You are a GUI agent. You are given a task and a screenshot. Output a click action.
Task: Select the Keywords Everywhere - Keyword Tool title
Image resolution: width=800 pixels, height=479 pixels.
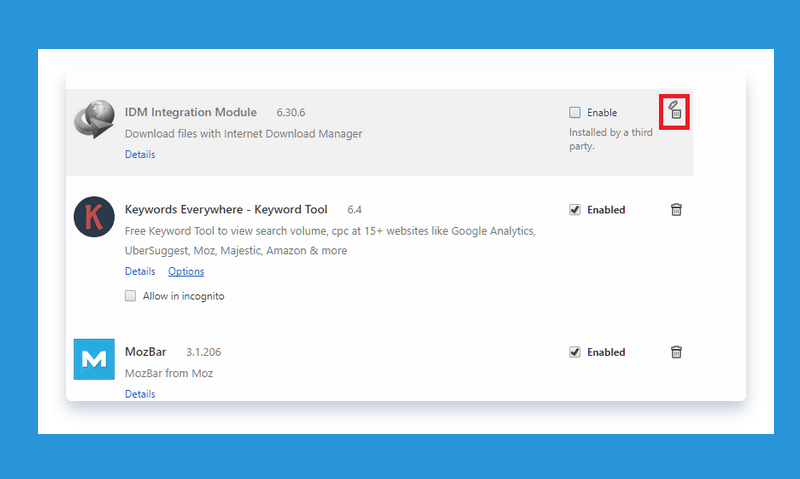226,210
